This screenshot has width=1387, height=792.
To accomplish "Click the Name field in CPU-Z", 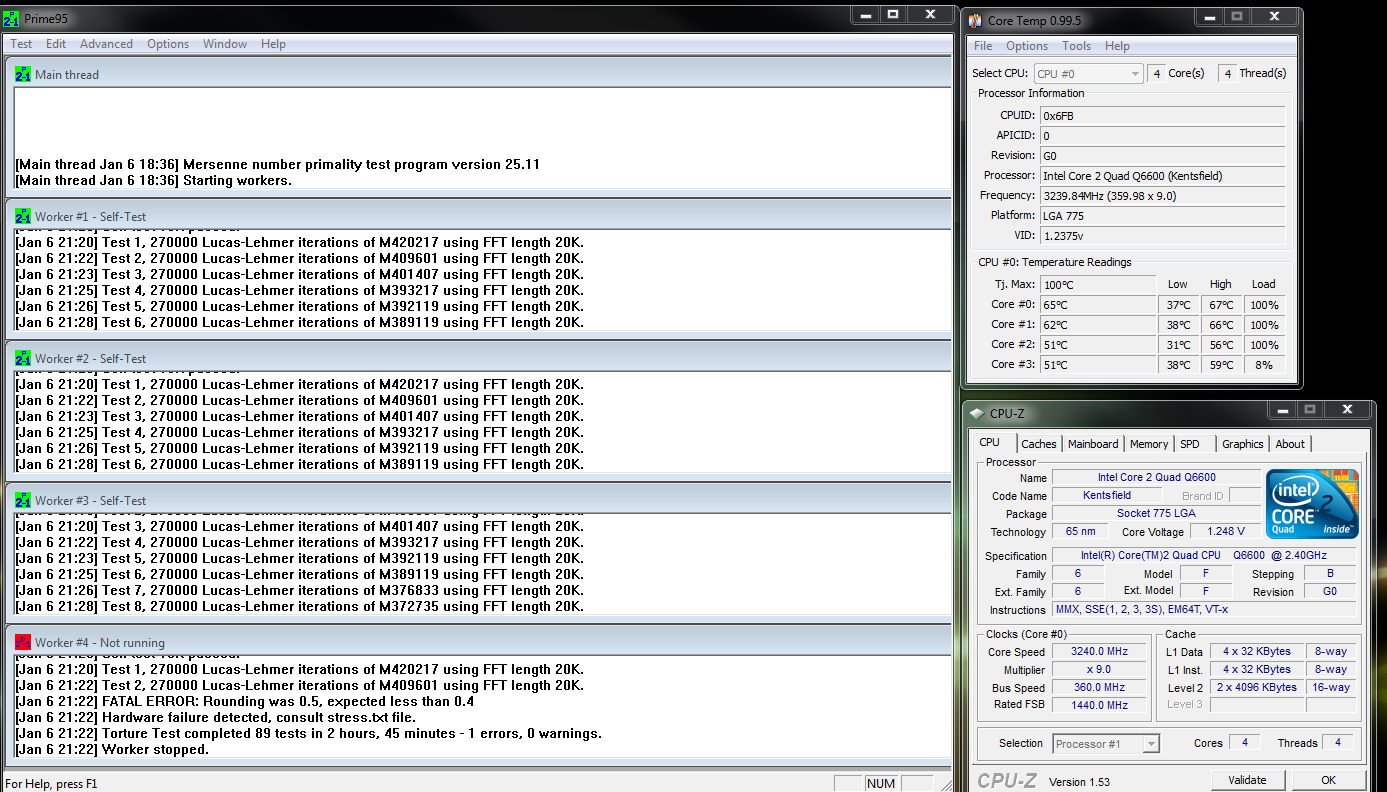I will (x=1156, y=478).
